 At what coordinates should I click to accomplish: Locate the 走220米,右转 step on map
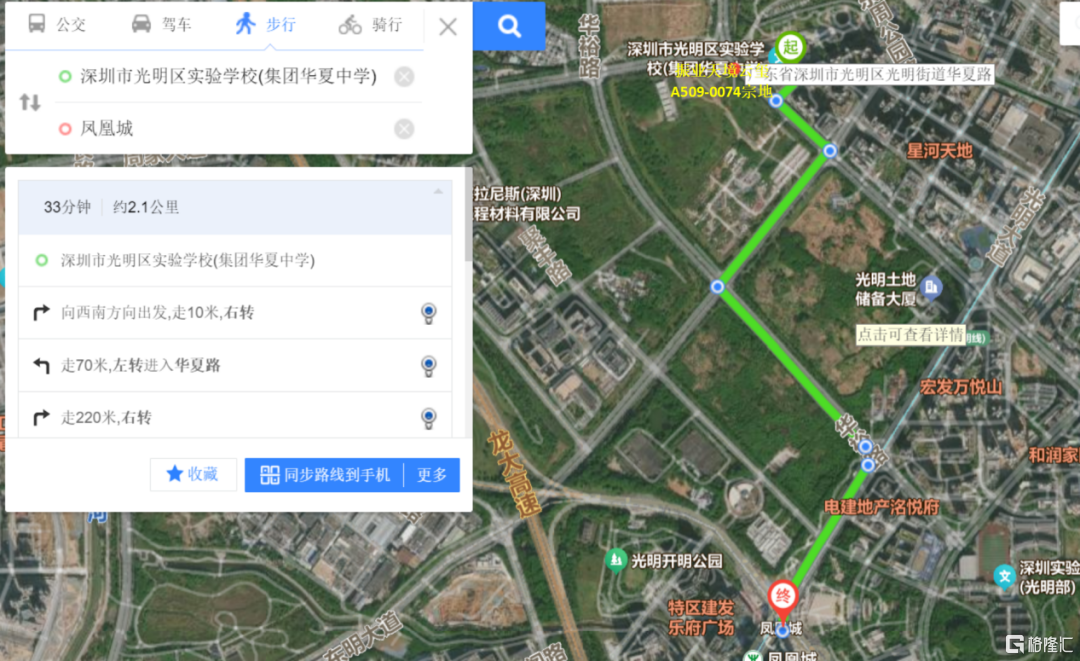tap(428, 418)
